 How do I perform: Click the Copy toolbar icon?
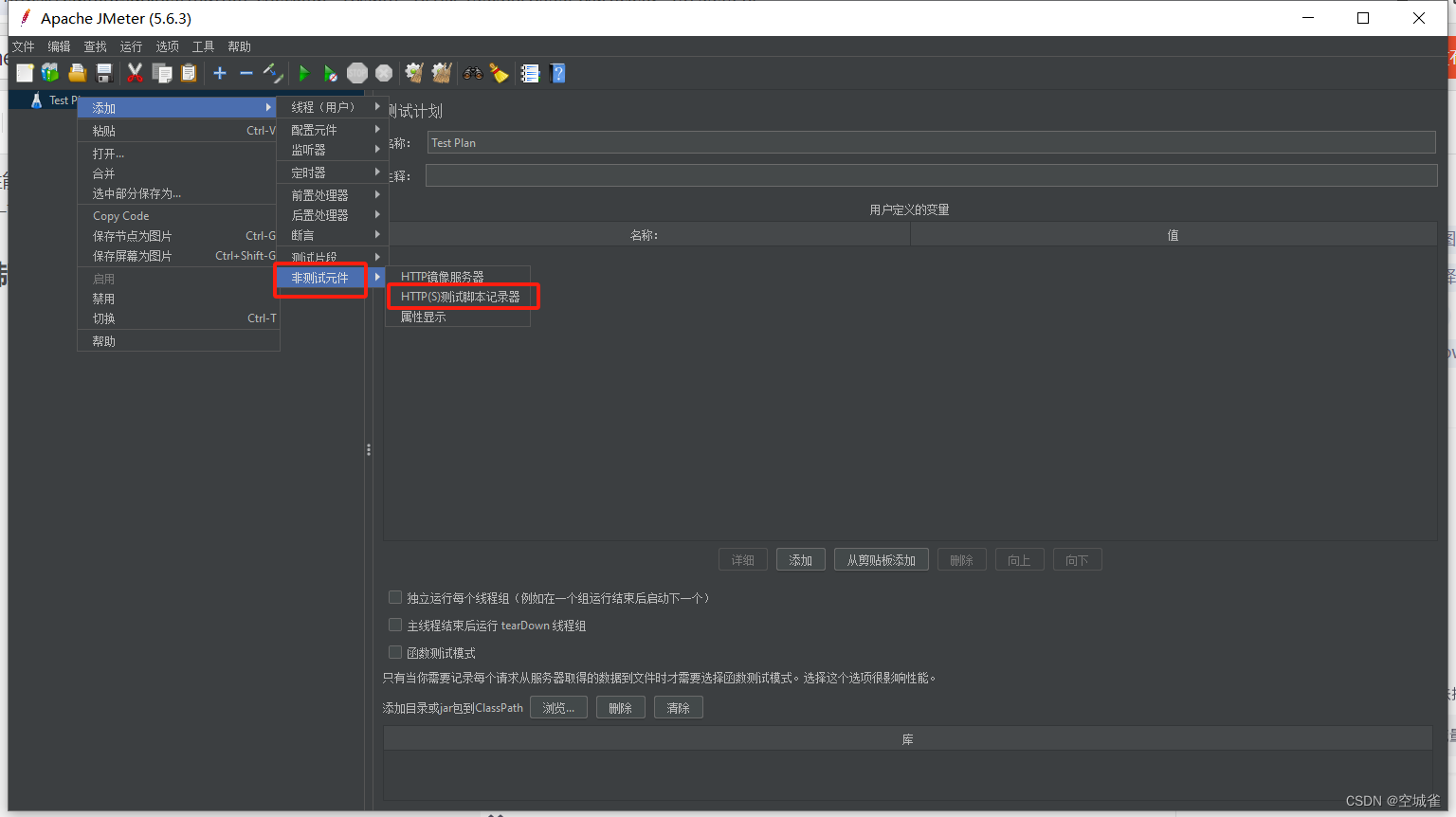(162, 73)
